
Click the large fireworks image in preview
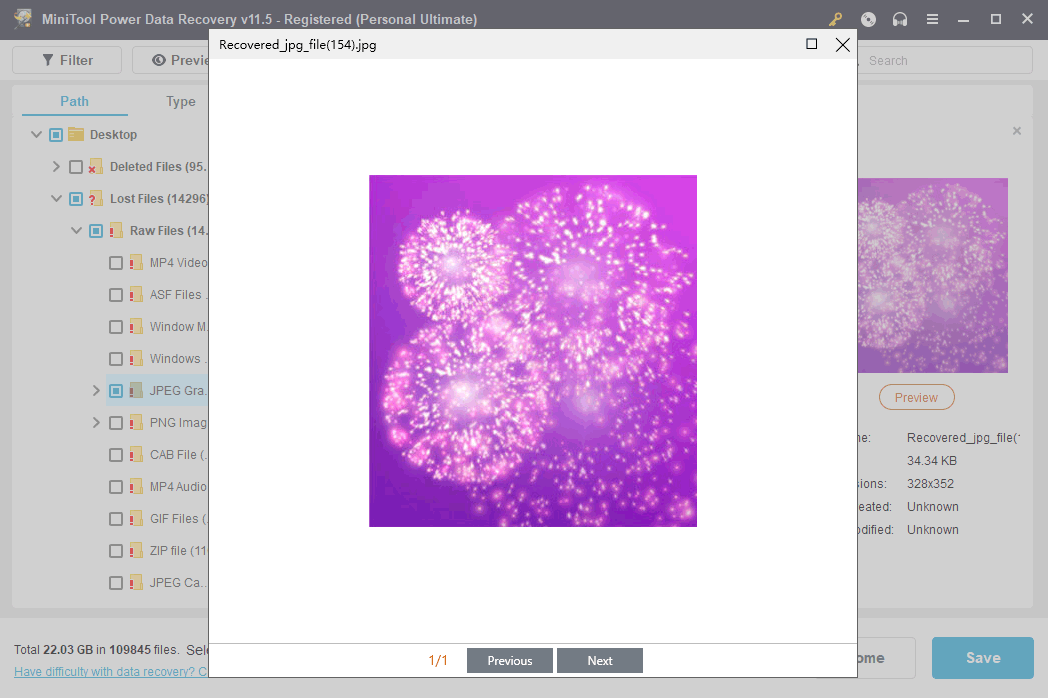coord(533,351)
